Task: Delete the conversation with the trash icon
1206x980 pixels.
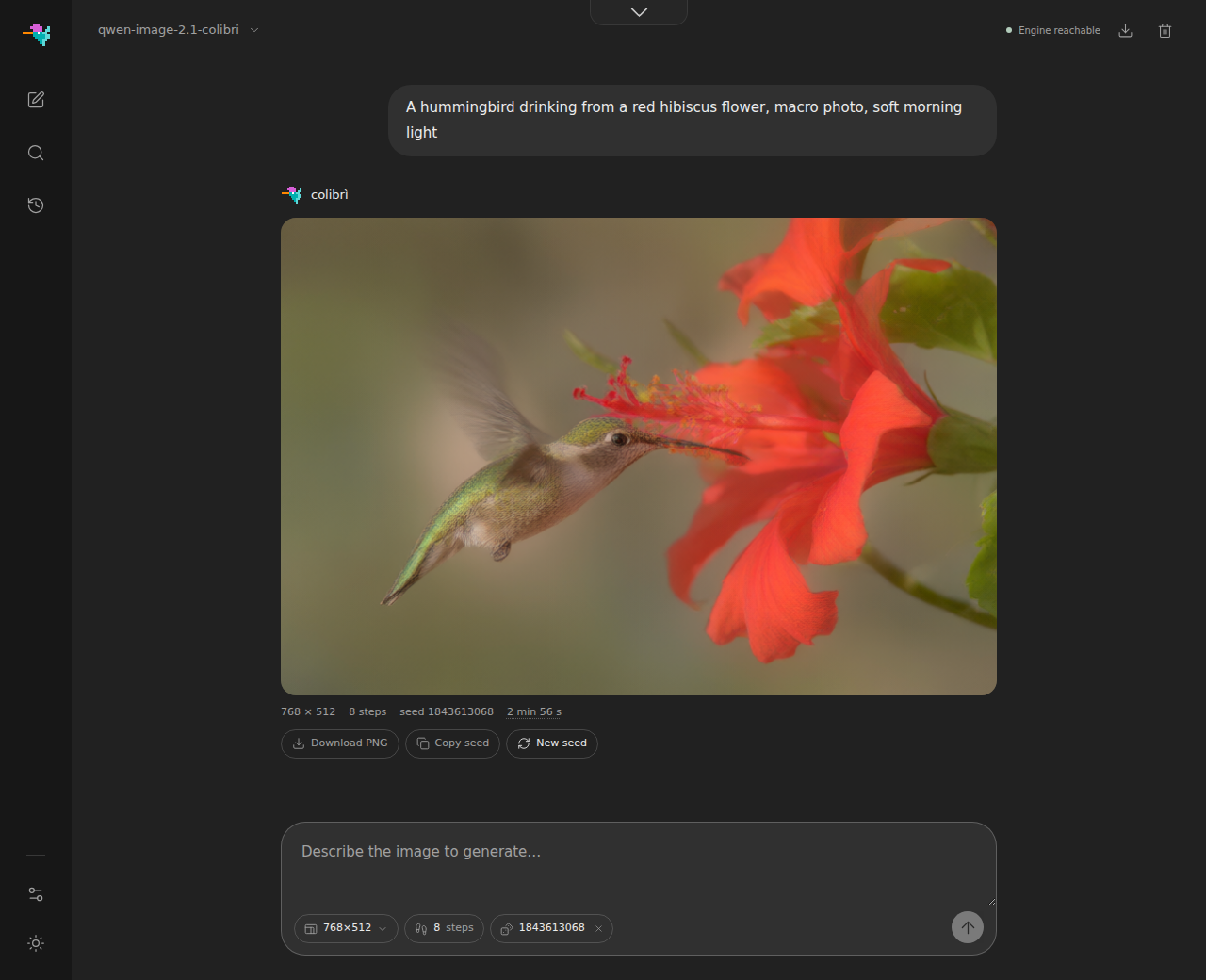Action: 1165,30
